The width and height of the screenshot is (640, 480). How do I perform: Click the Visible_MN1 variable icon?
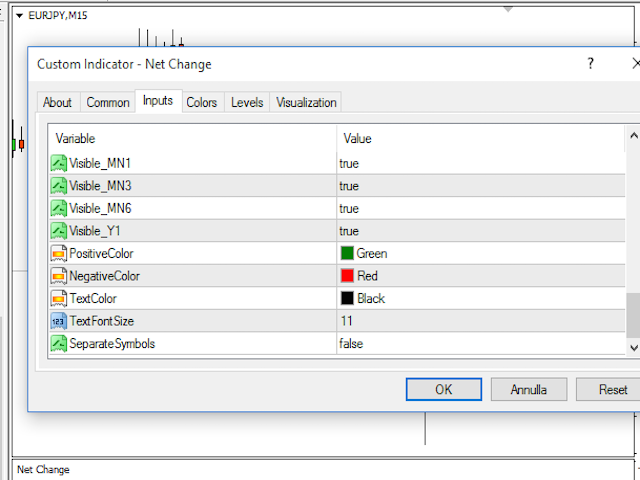[x=59, y=163]
